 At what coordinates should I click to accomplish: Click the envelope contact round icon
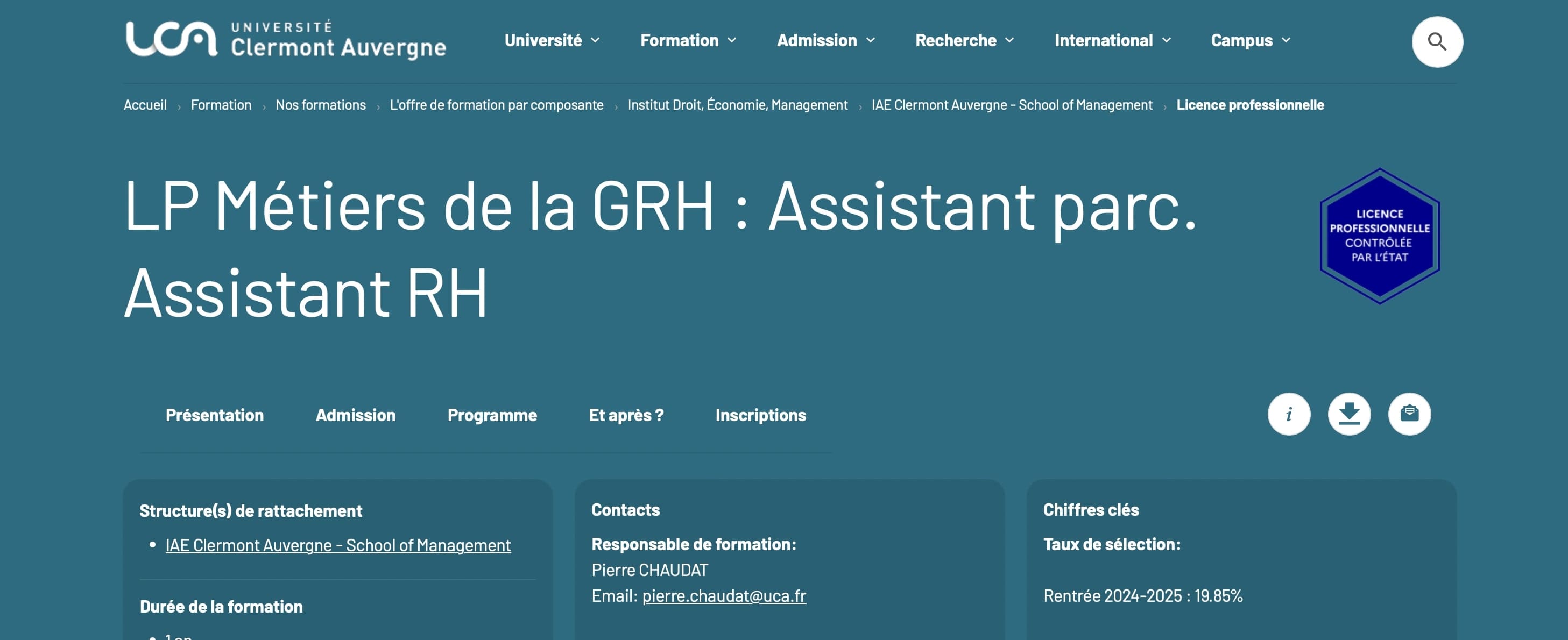click(1409, 414)
